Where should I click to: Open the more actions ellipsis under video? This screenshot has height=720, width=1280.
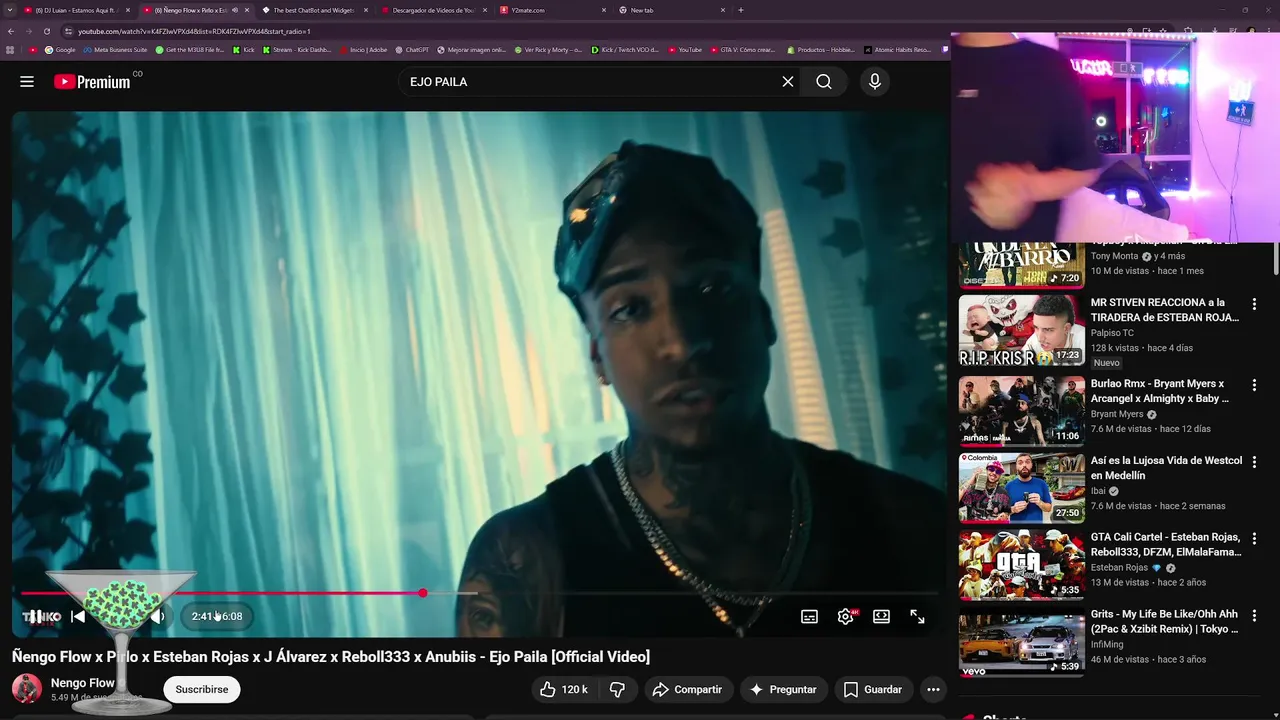(933, 689)
